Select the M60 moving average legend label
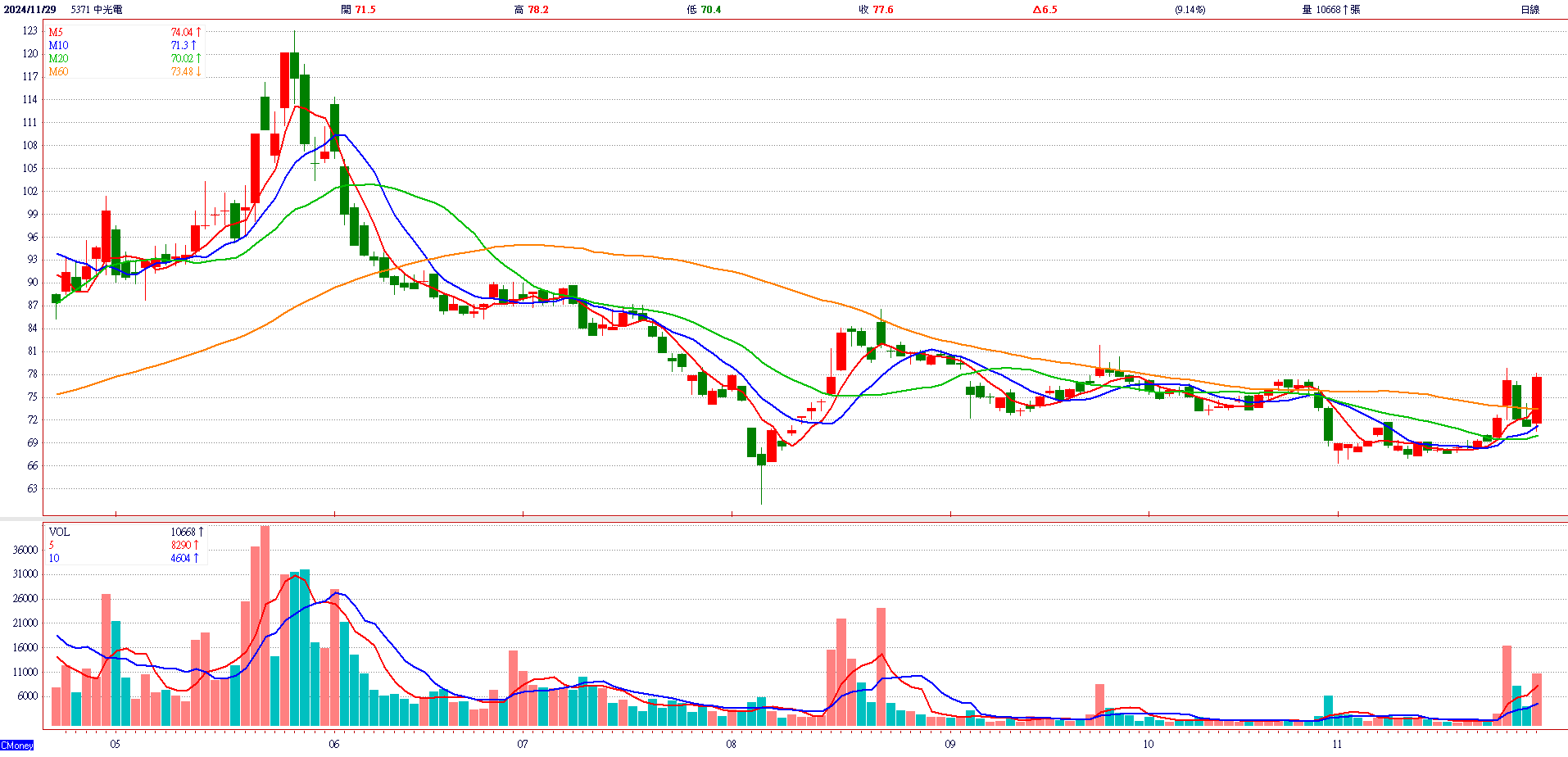Image resolution: width=1568 pixels, height=757 pixels. (58, 72)
